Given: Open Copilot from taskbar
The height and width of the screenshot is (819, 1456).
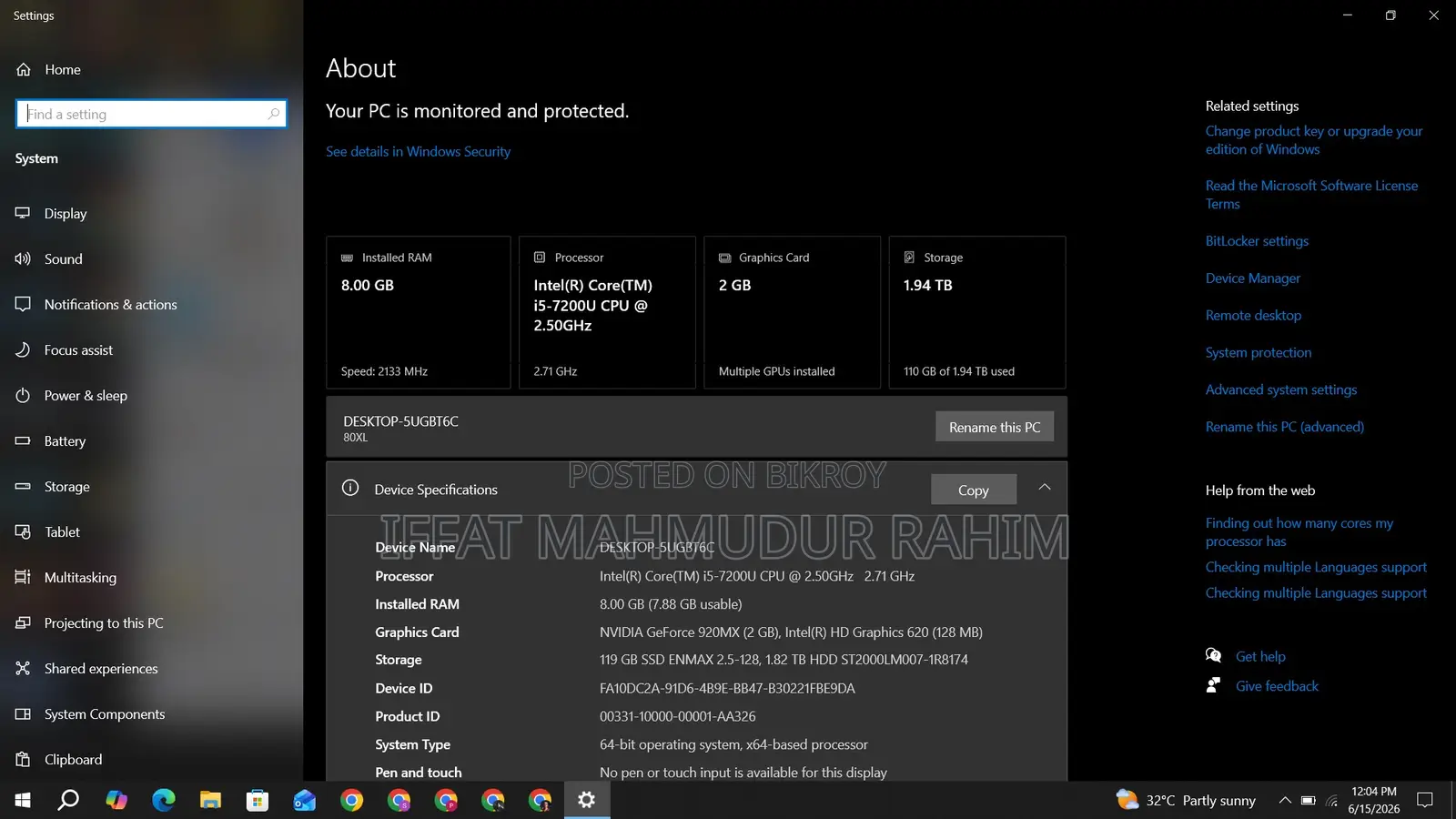Looking at the screenshot, I should click(x=116, y=800).
